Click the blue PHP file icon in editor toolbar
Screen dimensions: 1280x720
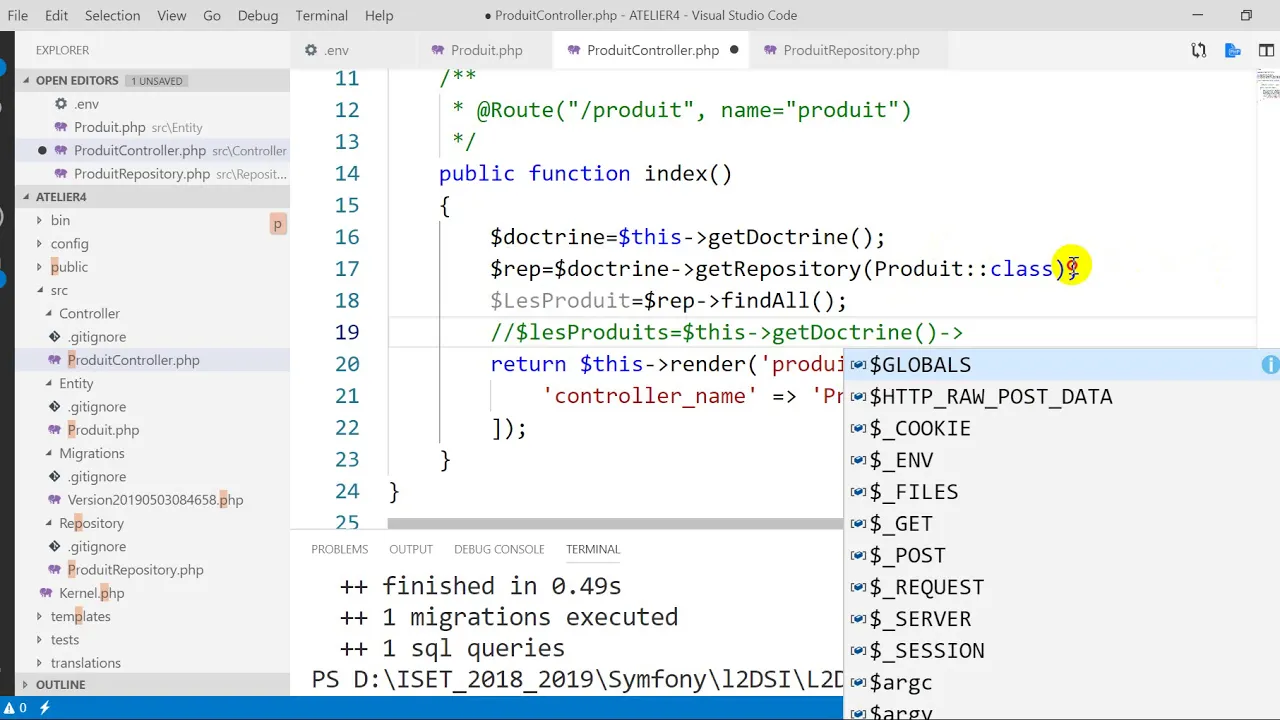[x=1233, y=50]
